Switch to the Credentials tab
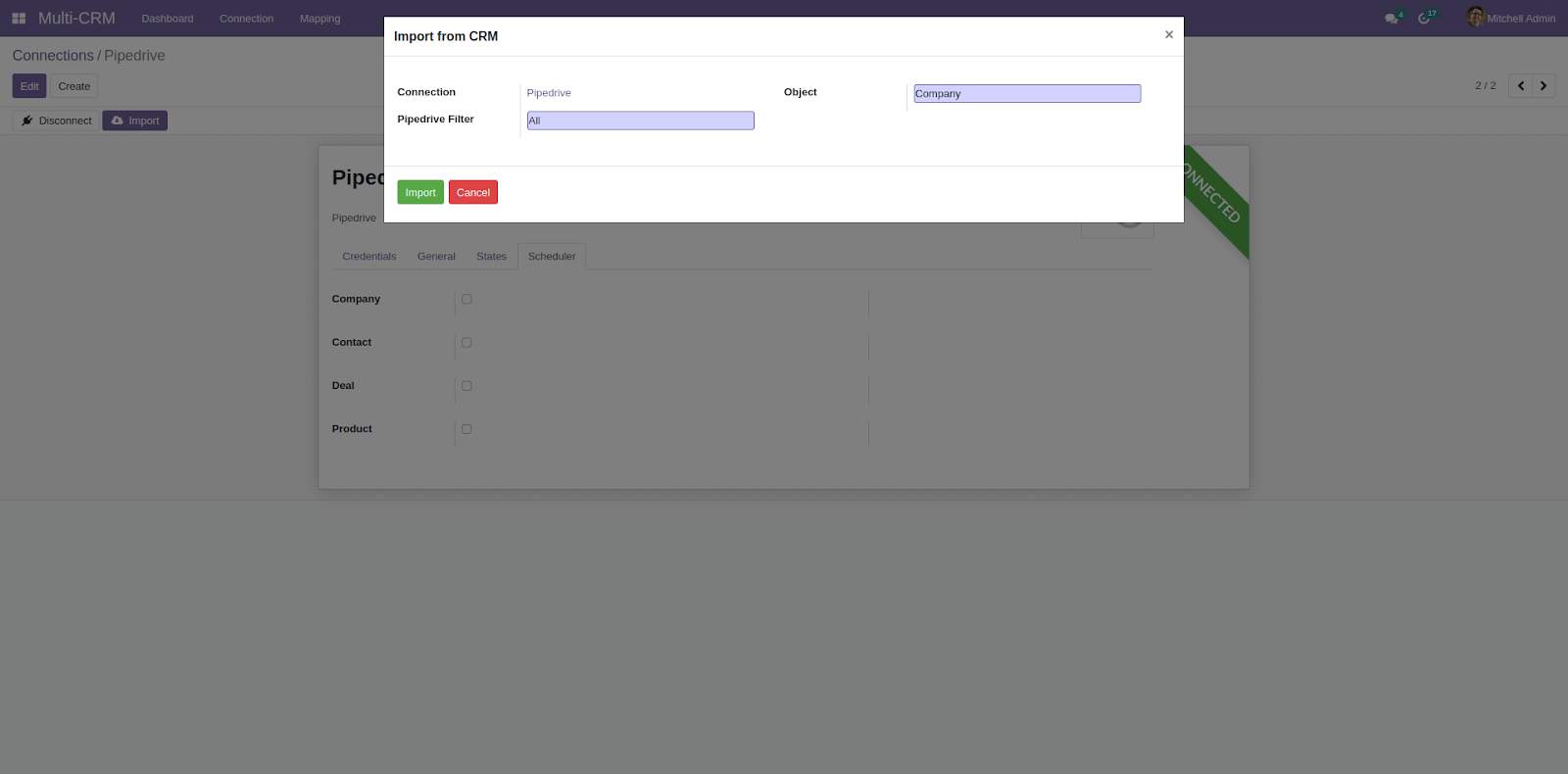 [x=369, y=257]
